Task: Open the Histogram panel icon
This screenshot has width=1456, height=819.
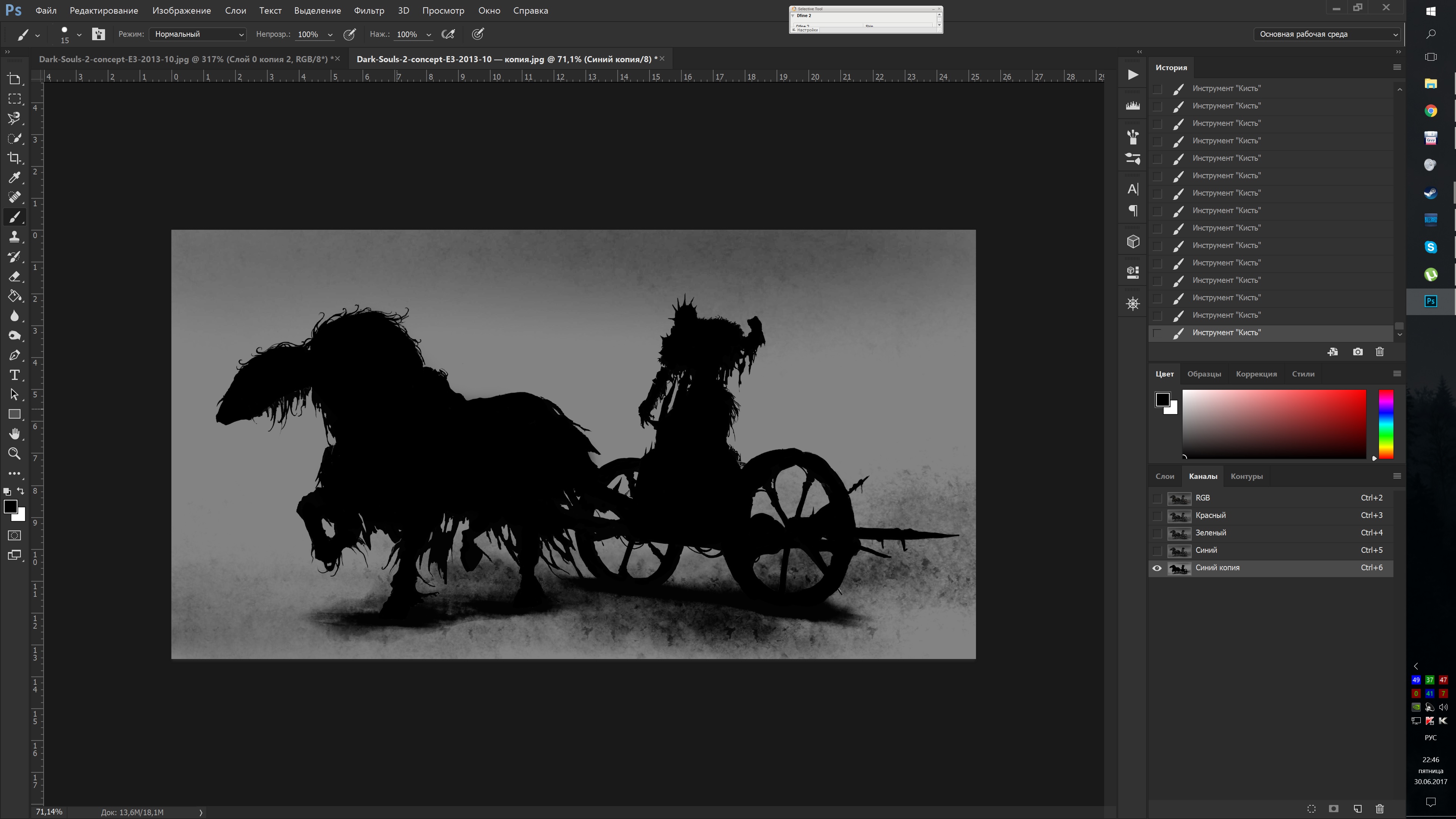Action: (x=1133, y=106)
